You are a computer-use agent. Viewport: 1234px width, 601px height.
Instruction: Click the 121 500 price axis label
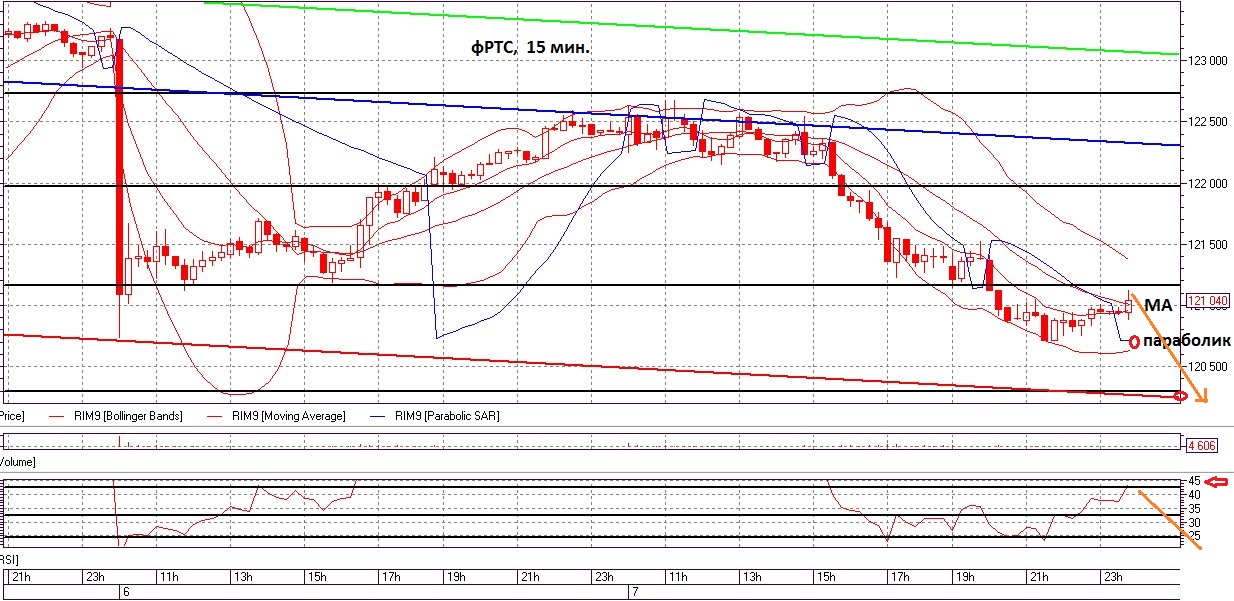[1208, 245]
